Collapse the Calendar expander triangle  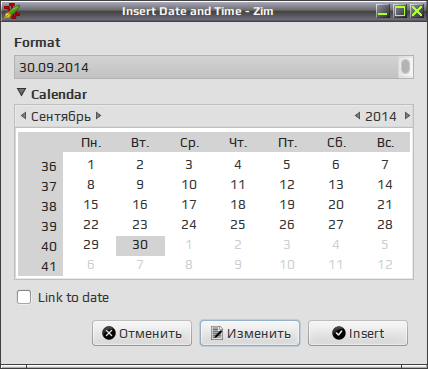(21, 92)
